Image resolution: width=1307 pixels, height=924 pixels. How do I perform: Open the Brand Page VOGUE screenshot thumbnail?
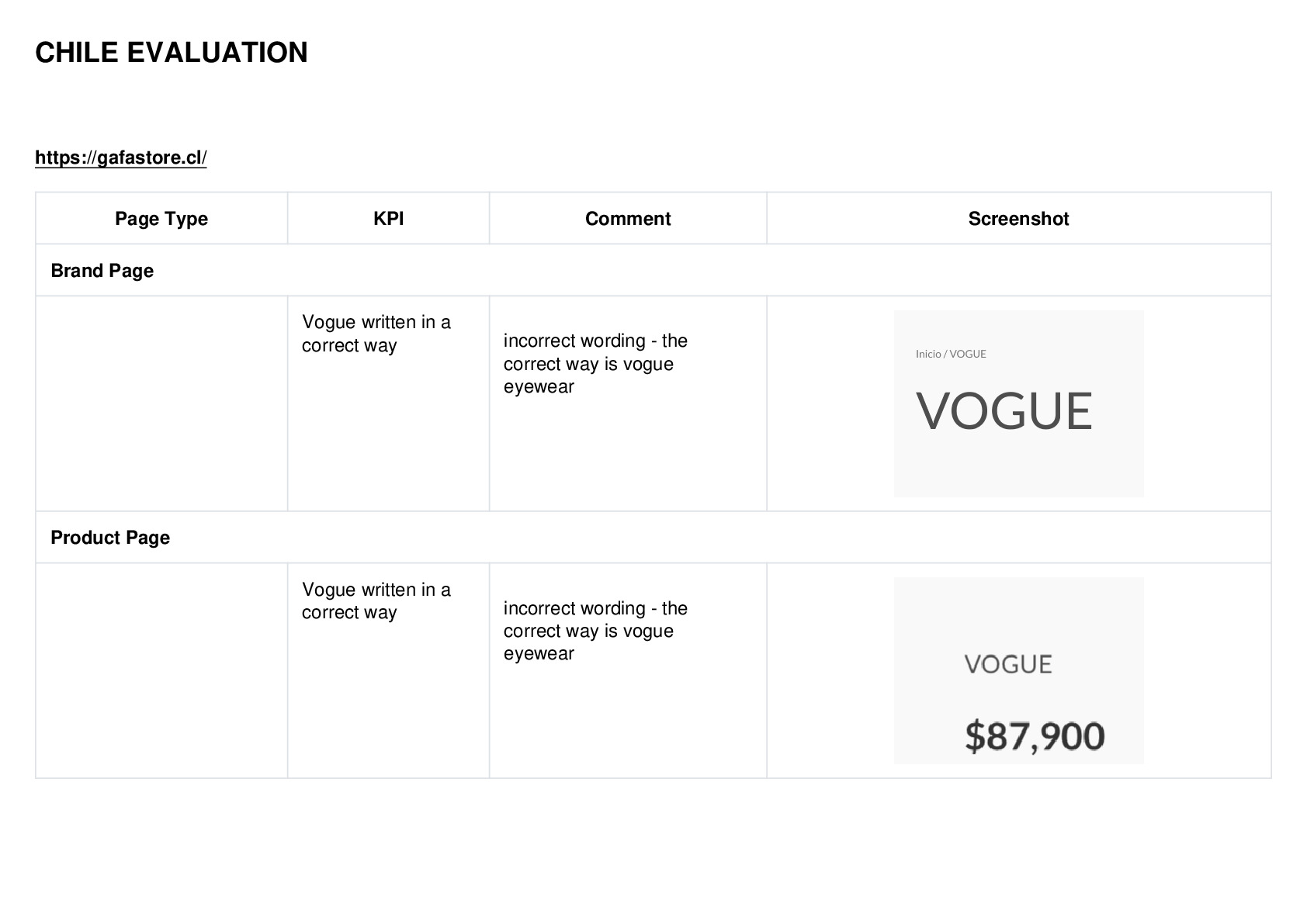click(x=1018, y=403)
